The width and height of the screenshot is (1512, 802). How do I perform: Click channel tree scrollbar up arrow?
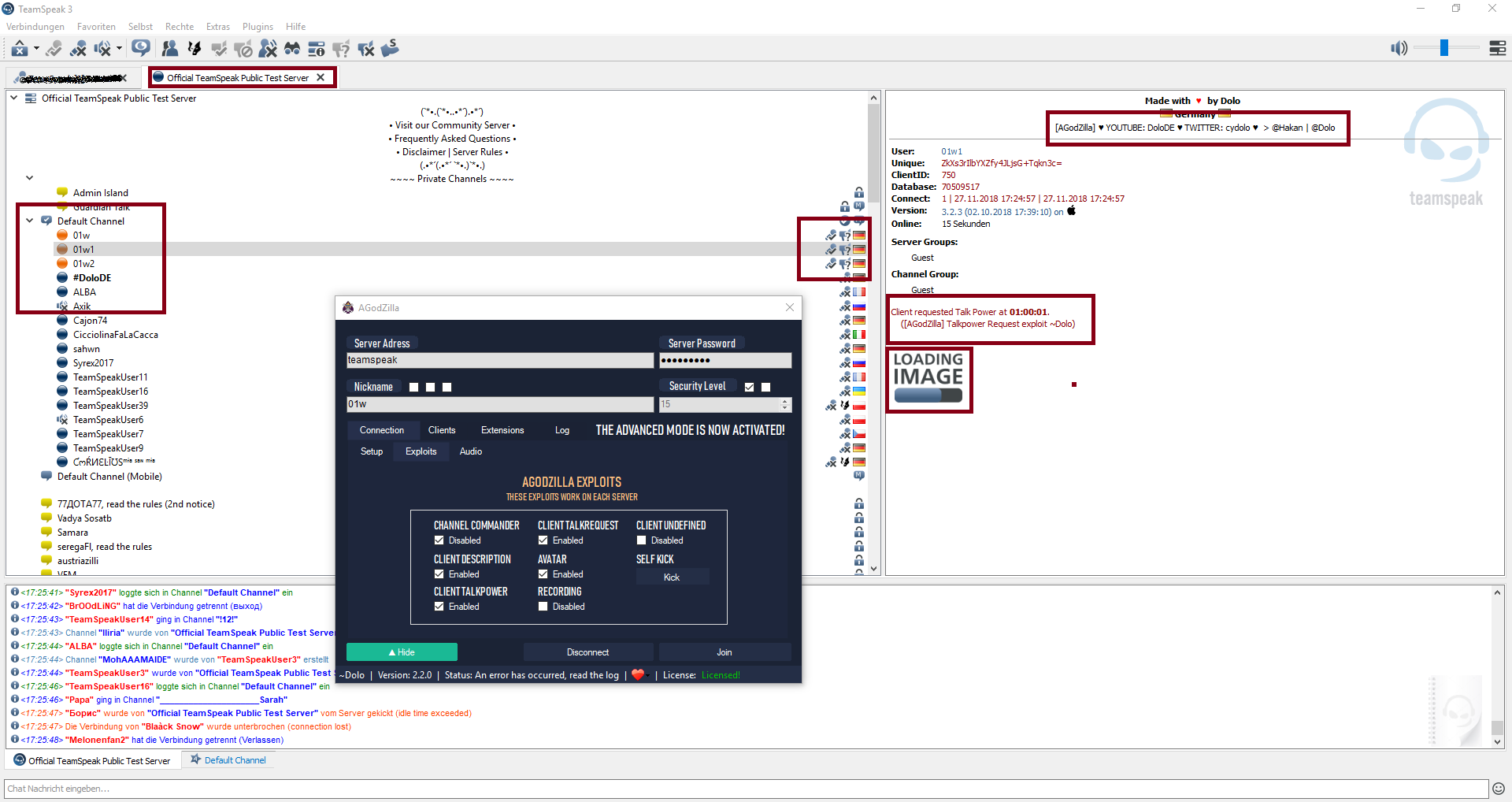click(x=873, y=98)
